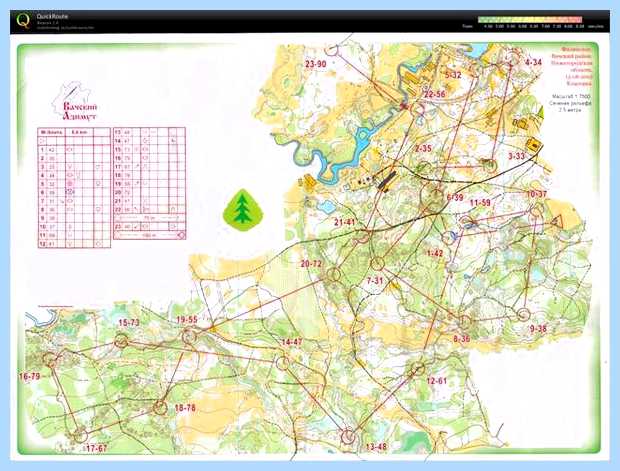Click the QuickRoute title text in header
The image size is (620, 471).
pos(52,16)
